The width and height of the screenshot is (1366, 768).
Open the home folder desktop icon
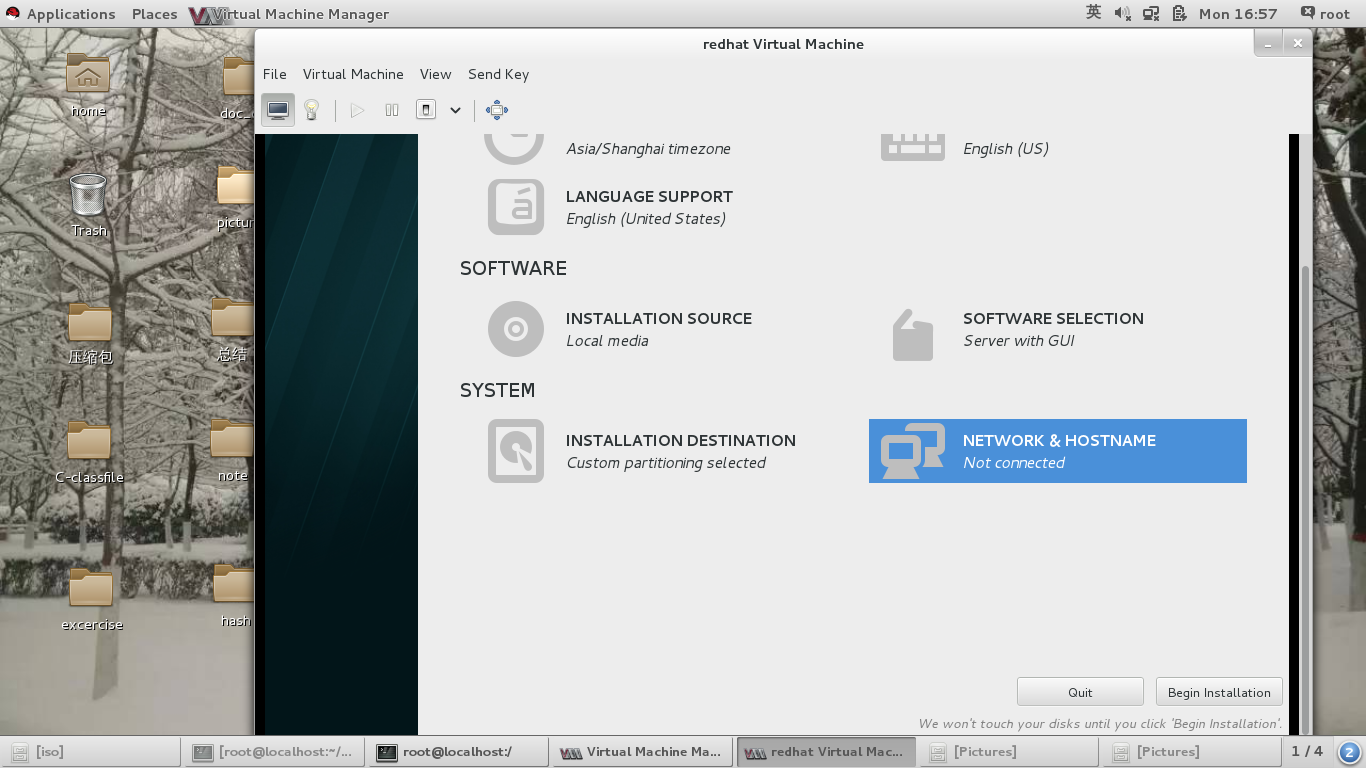(88, 86)
